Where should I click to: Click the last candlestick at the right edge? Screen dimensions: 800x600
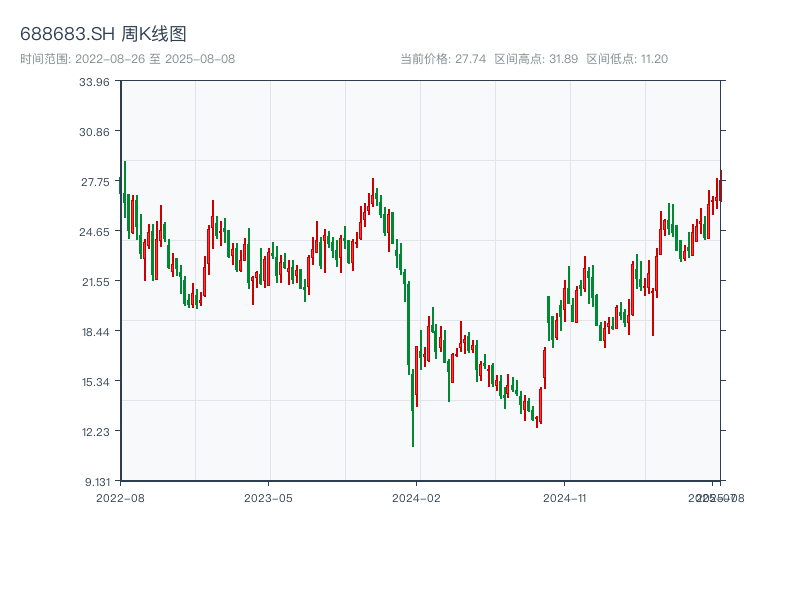[720, 188]
